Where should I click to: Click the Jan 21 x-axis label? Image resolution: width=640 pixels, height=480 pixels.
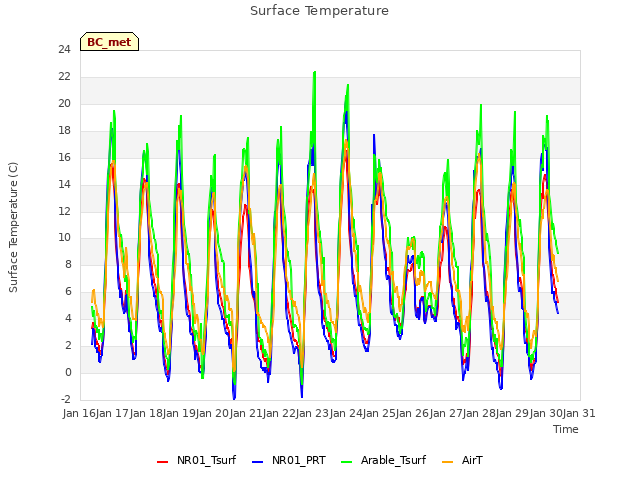tap(246, 413)
